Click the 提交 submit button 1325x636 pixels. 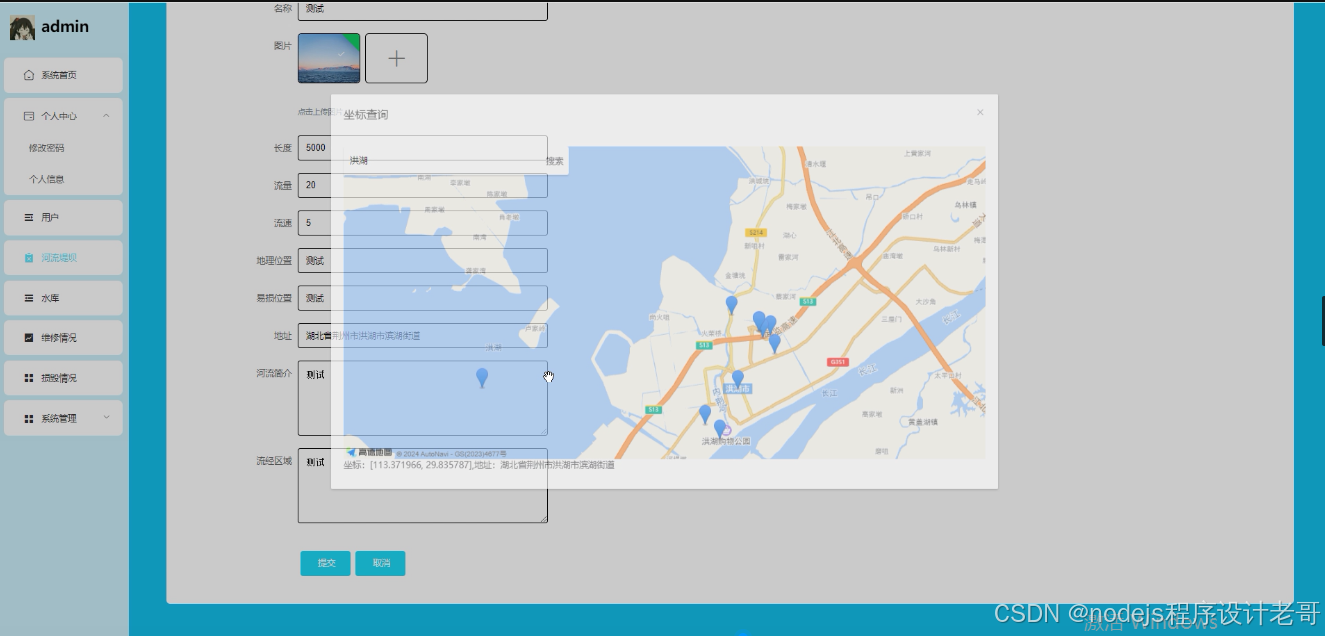tap(326, 563)
